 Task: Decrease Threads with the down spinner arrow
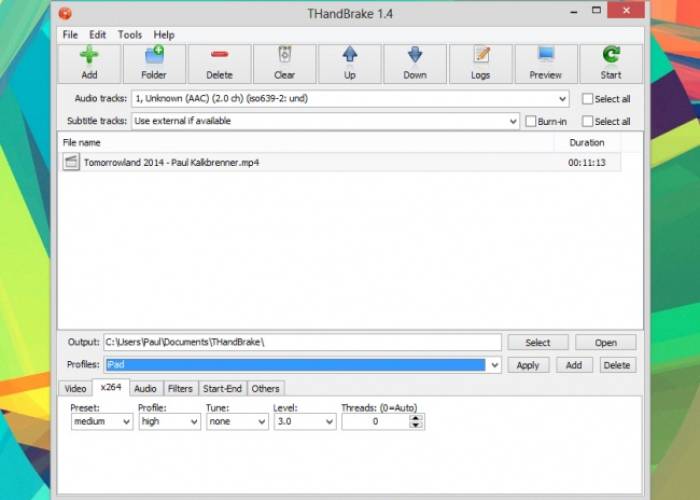tap(416, 425)
